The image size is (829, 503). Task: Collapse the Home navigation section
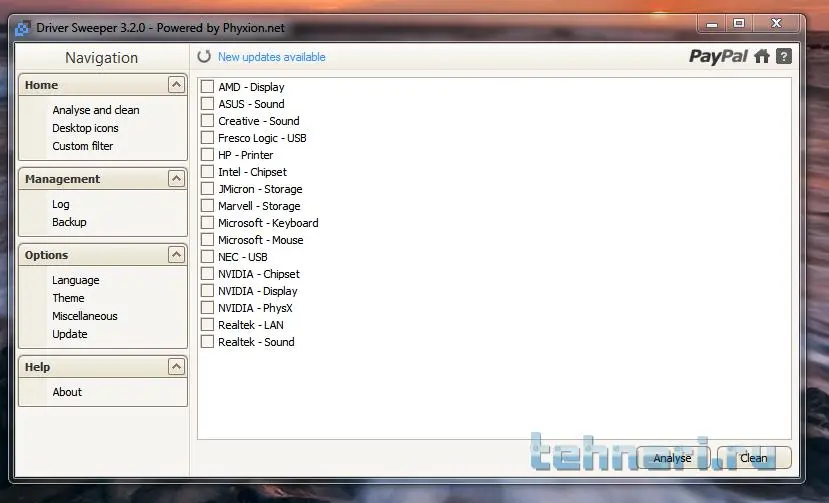(x=177, y=85)
